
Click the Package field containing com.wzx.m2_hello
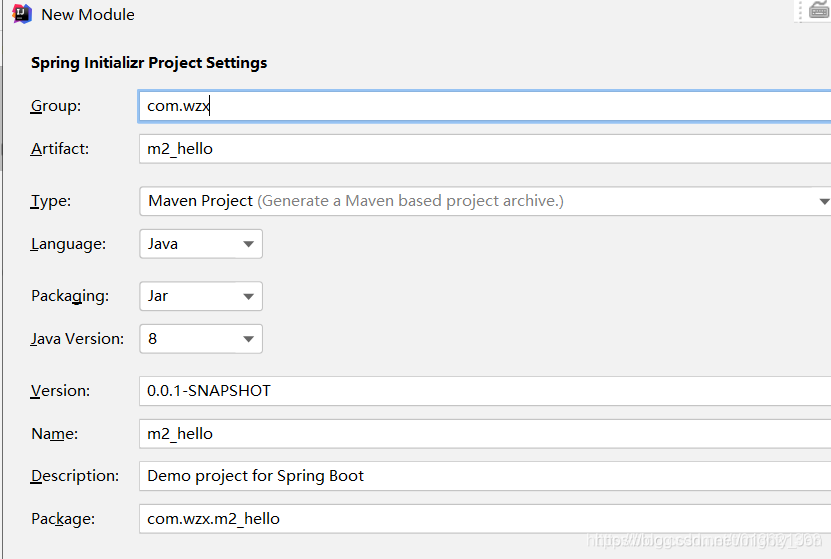click(485, 519)
